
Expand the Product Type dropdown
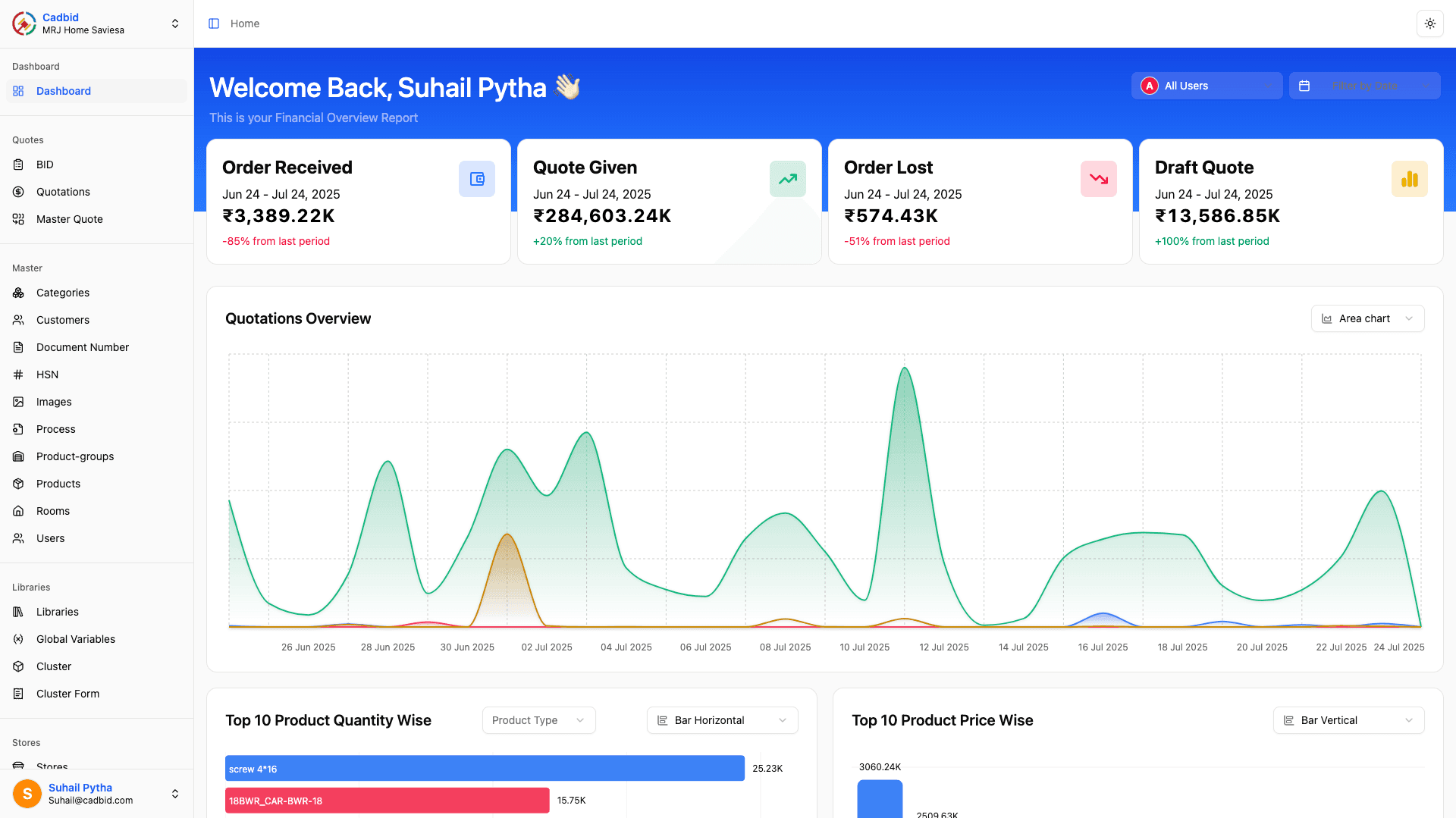click(x=538, y=720)
